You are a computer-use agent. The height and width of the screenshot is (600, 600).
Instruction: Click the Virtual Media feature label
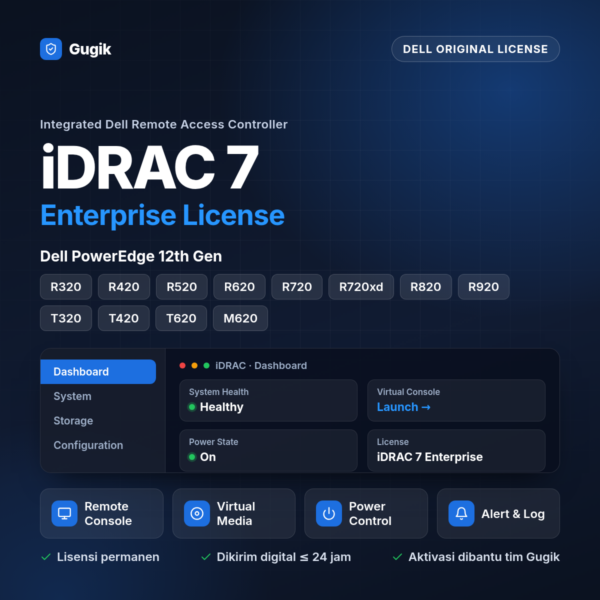pyautogui.click(x=236, y=514)
